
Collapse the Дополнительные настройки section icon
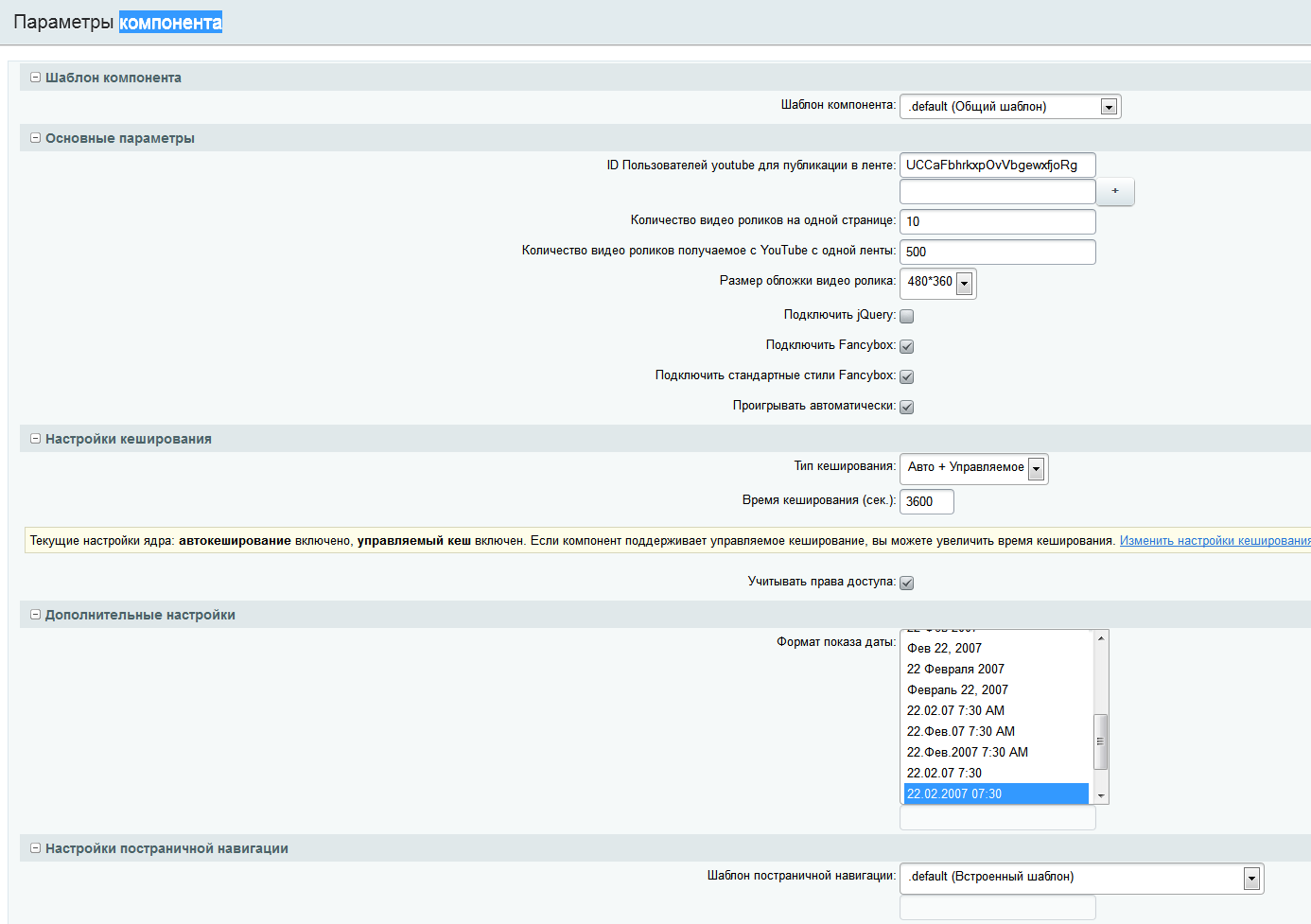(36, 615)
